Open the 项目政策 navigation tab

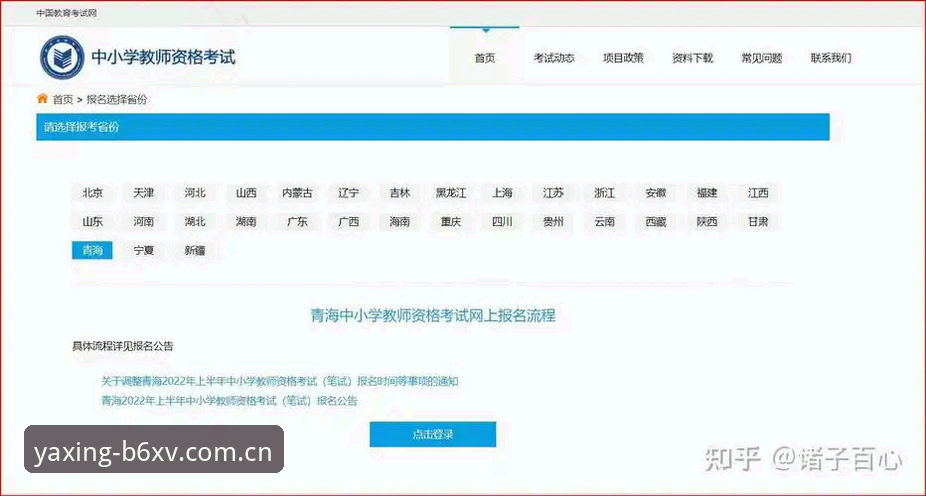(x=623, y=58)
